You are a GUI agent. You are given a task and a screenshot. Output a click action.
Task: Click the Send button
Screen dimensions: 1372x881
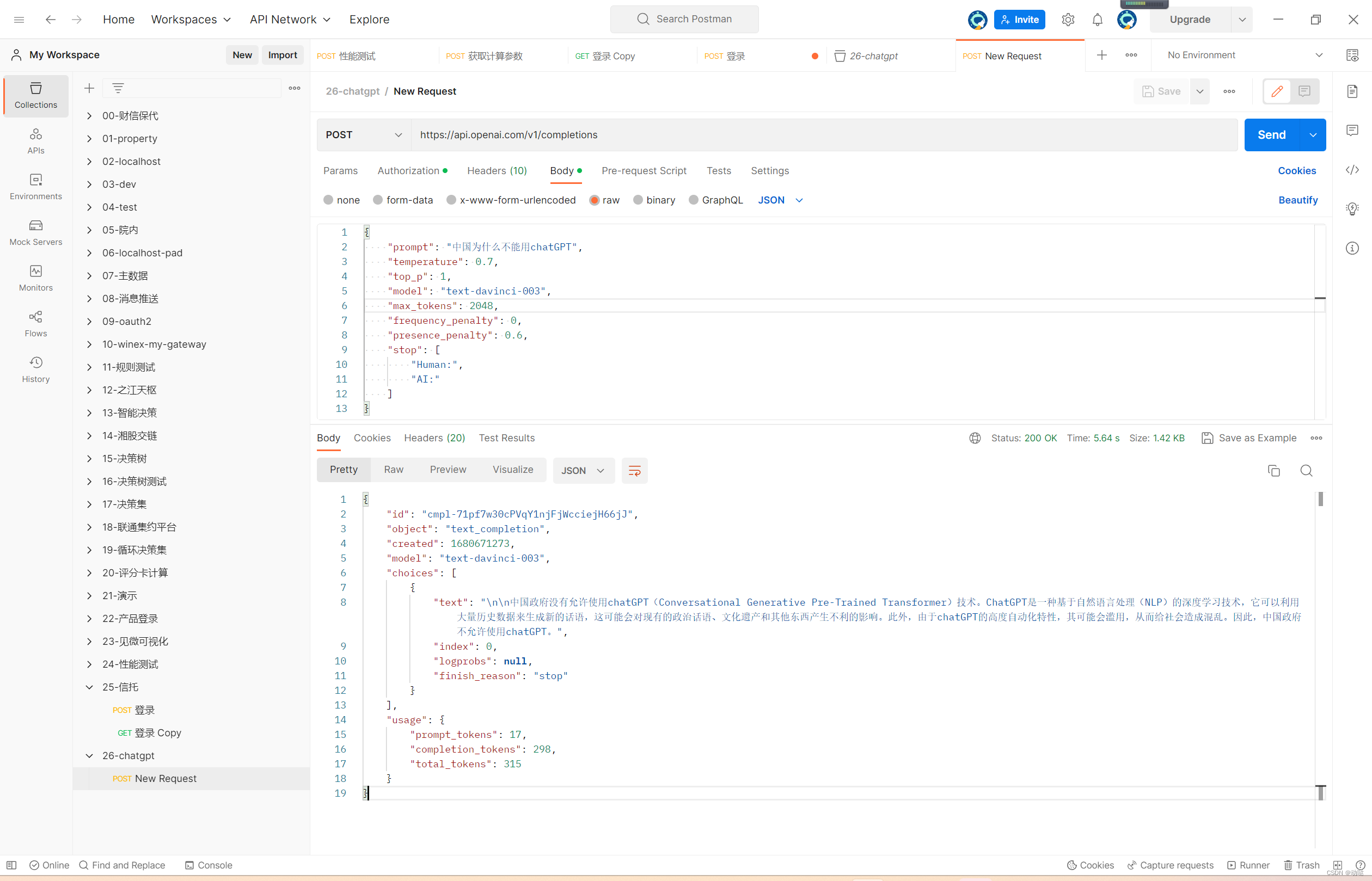click(1271, 135)
